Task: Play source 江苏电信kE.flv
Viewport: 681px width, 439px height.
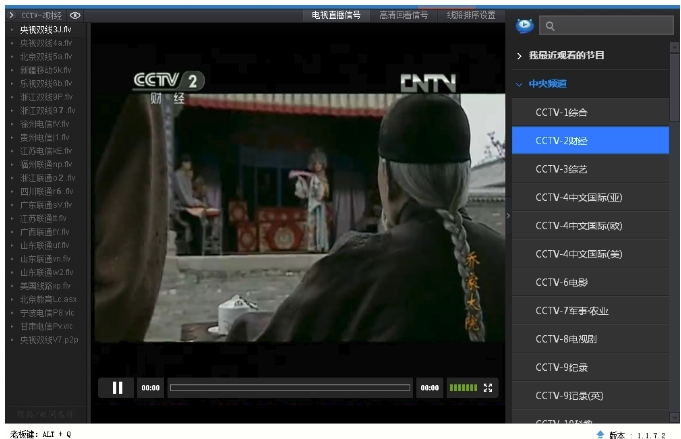Action: [x=46, y=151]
